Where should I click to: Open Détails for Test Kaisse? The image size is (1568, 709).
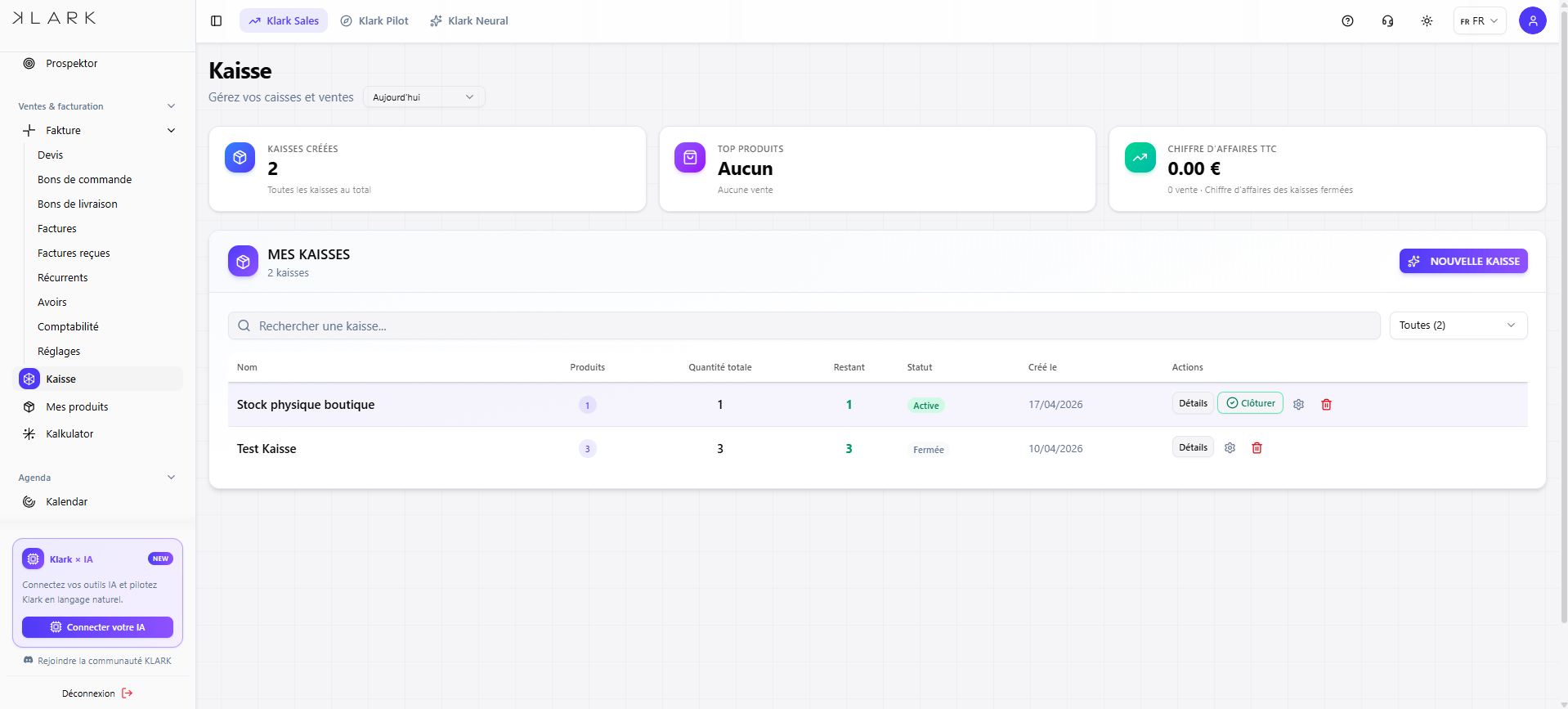click(x=1193, y=447)
